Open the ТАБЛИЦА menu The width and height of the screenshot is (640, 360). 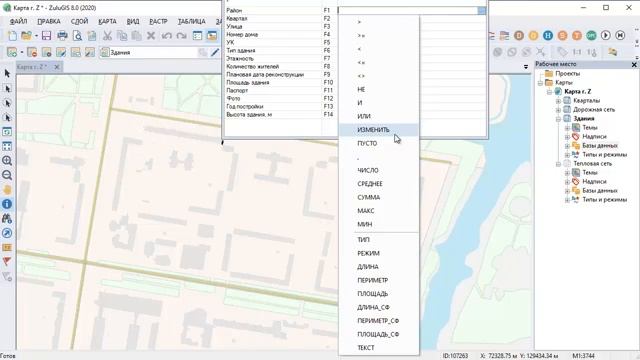click(191, 21)
